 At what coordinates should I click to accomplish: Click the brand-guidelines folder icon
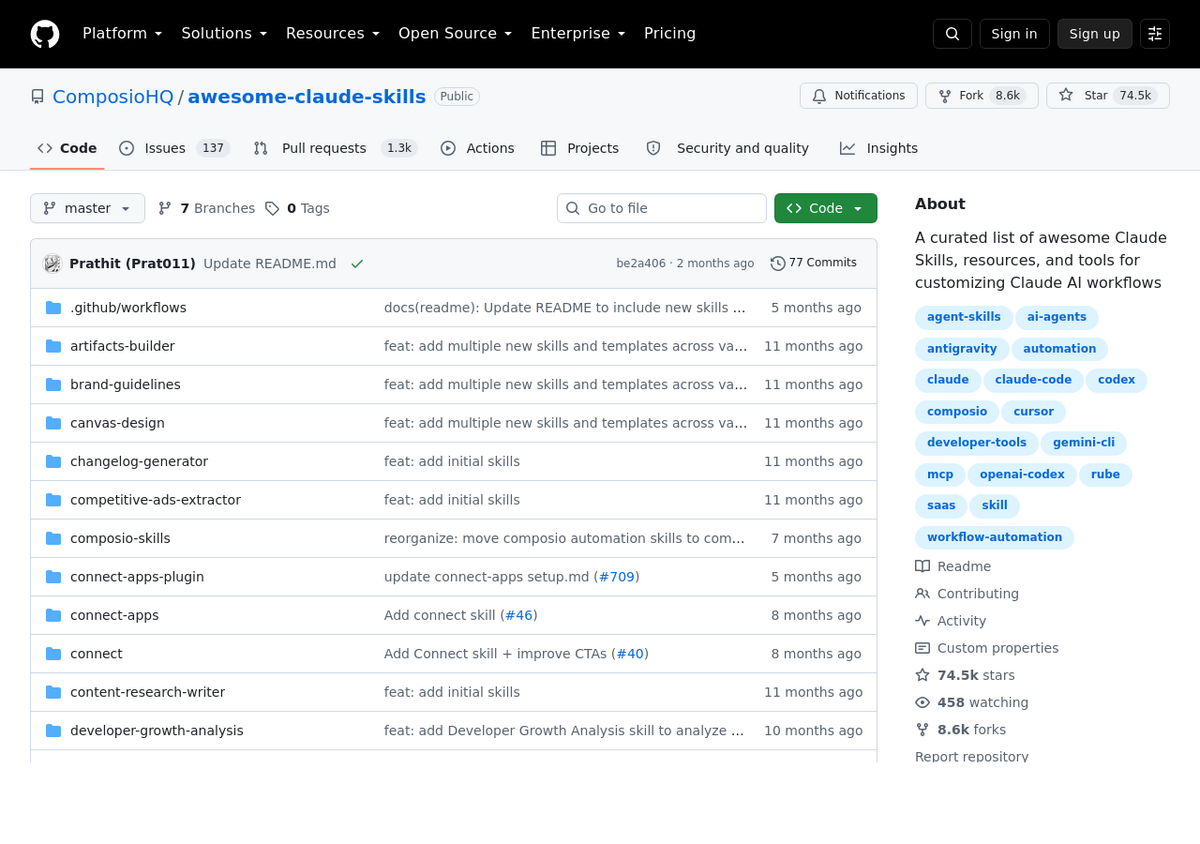[53, 385]
